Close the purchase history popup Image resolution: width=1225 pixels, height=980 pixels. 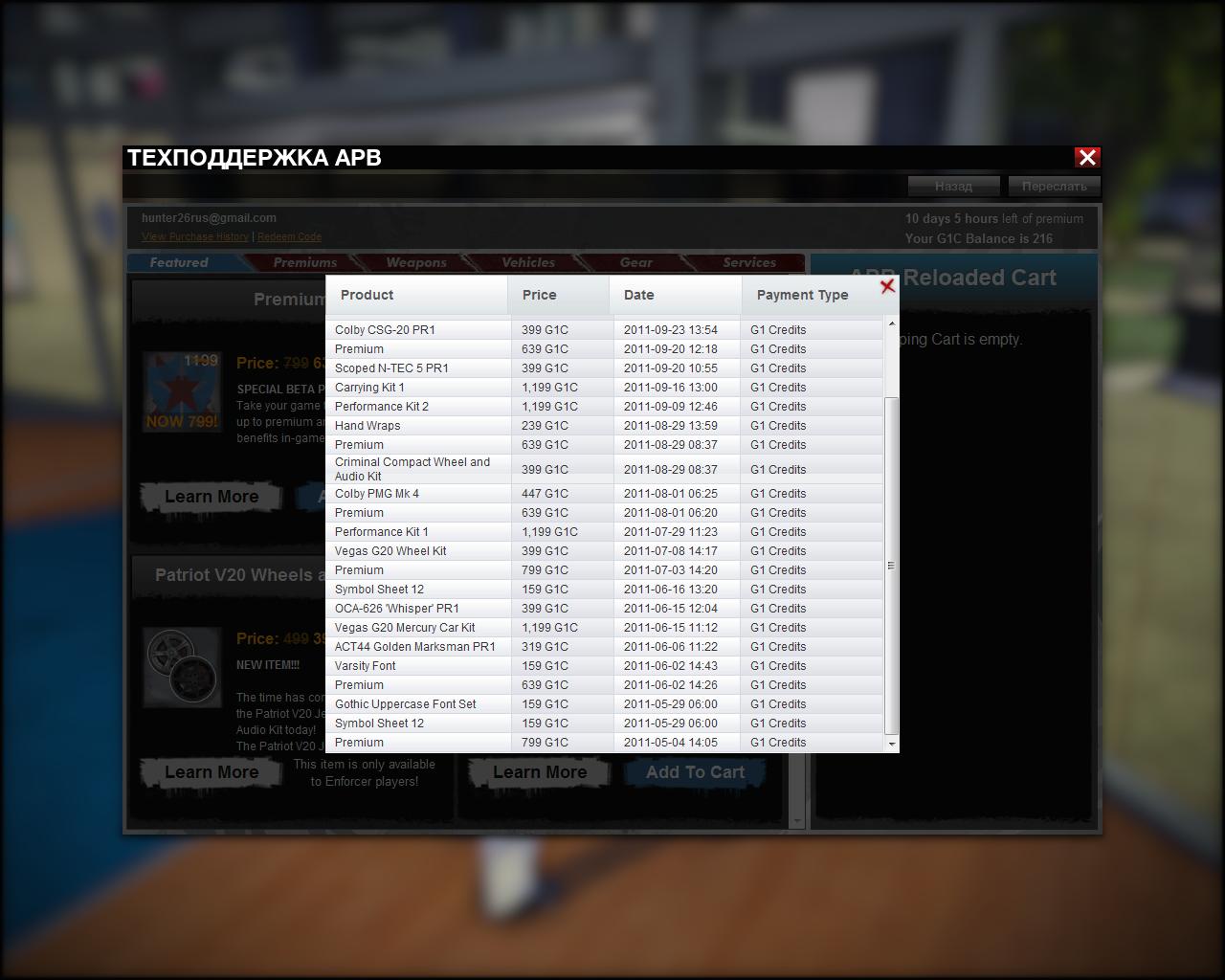[x=887, y=286]
